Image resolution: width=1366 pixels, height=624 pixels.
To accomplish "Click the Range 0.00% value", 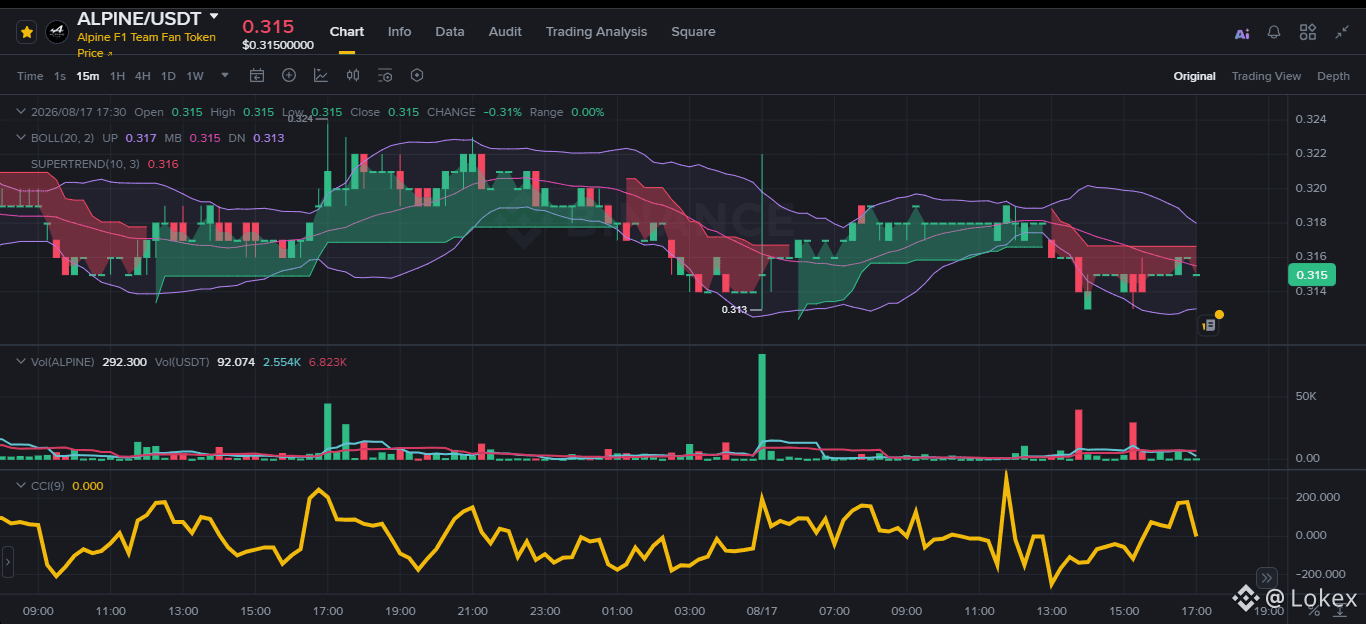I will (587, 112).
